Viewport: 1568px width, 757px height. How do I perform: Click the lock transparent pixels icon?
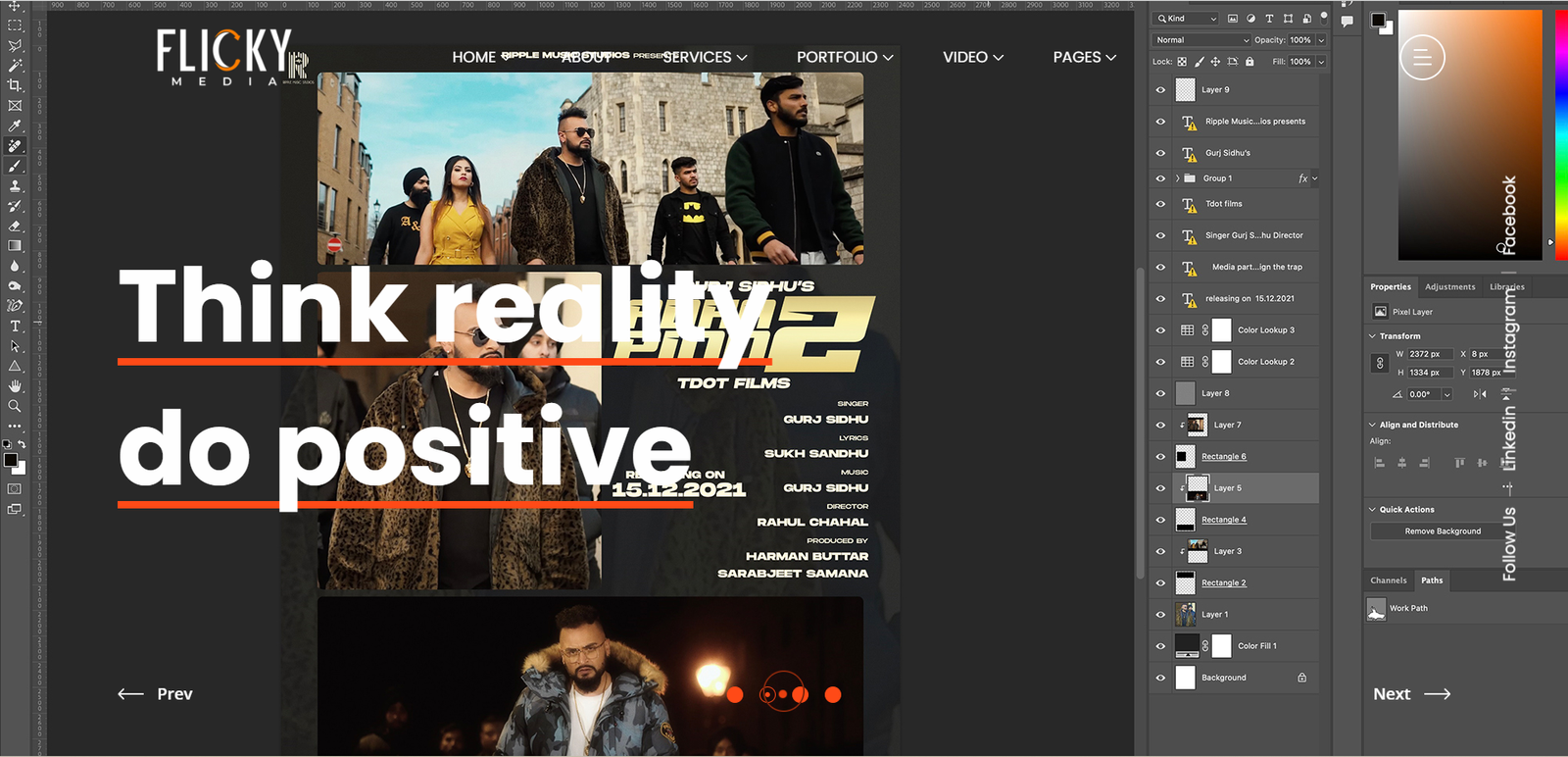[x=1182, y=62]
